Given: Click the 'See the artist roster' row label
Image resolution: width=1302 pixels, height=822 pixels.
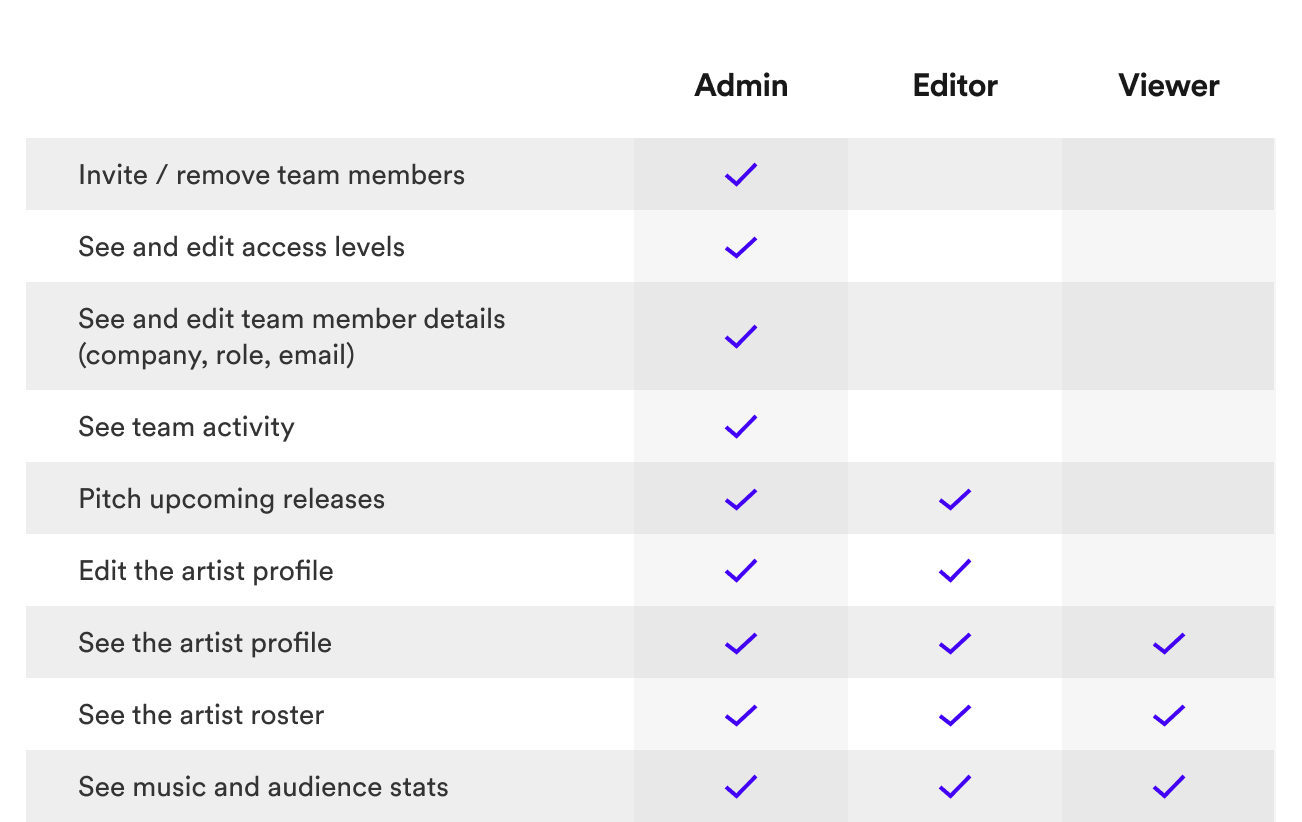Looking at the screenshot, I should pos(201,715).
